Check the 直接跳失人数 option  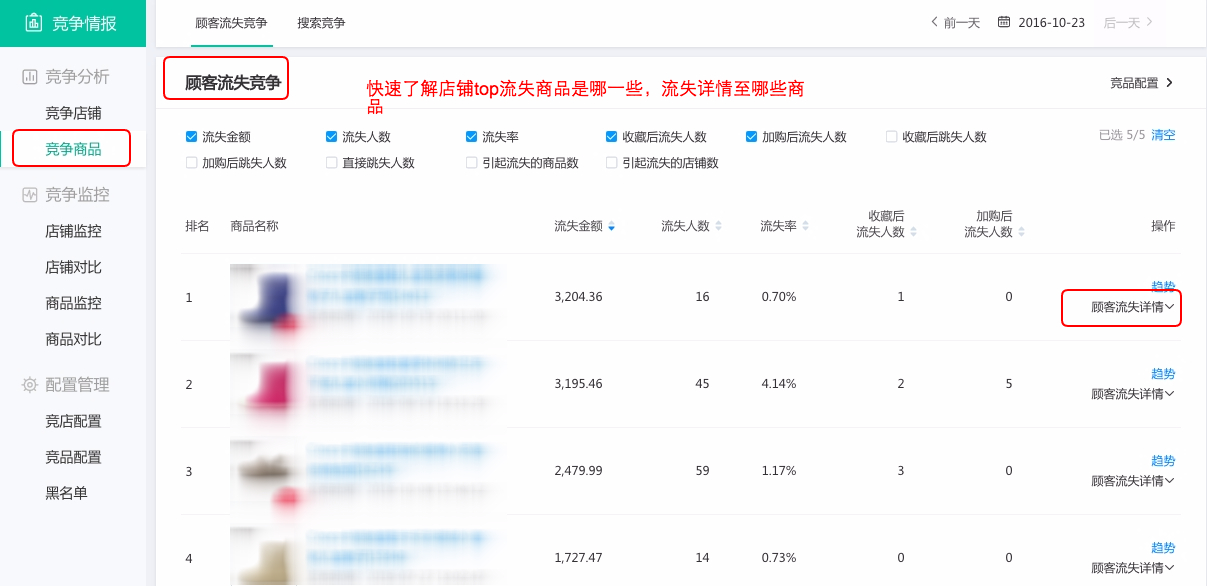(332, 162)
